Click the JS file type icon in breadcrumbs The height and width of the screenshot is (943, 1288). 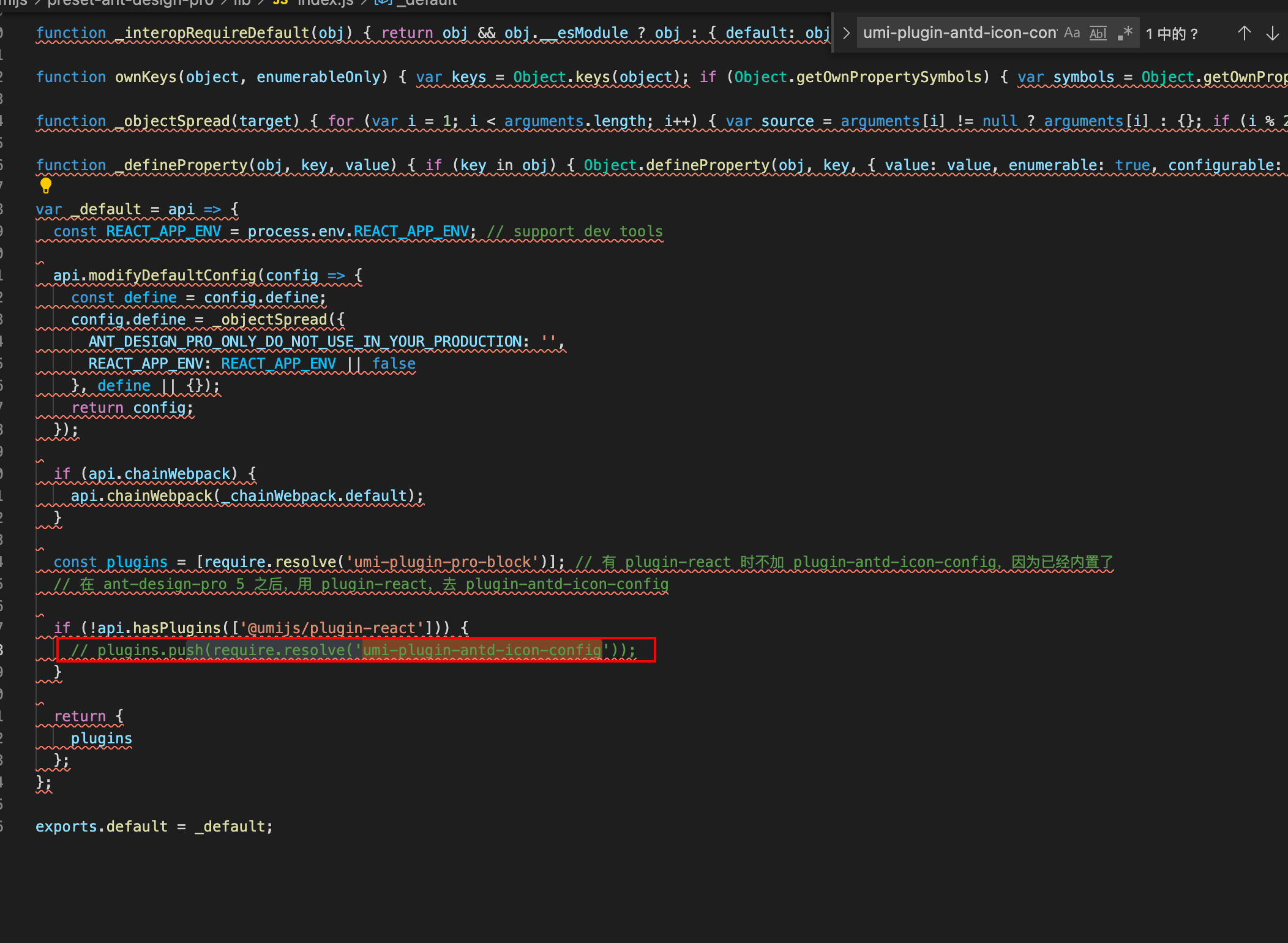[x=280, y=3]
